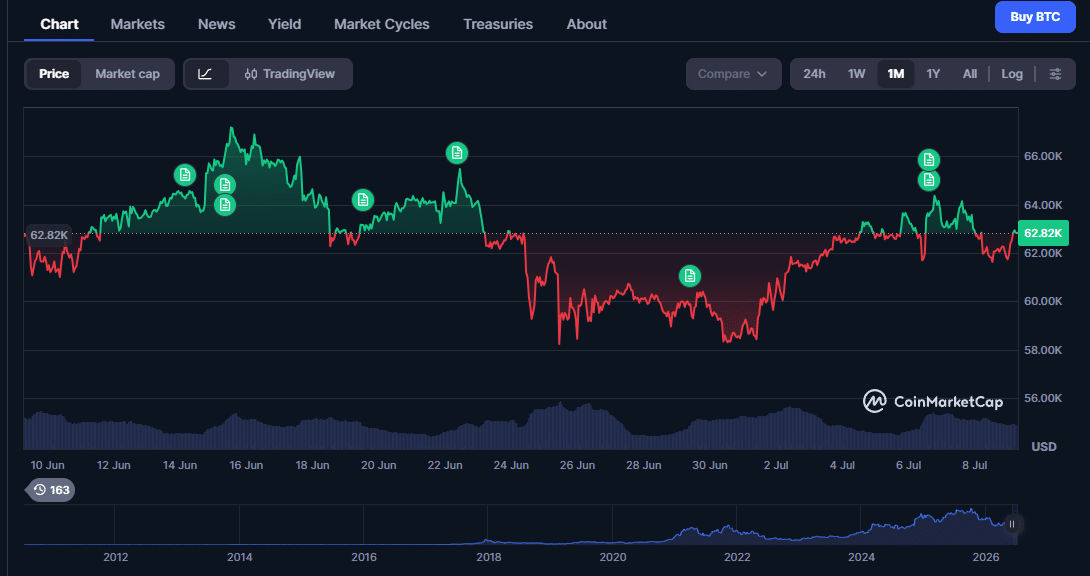The image size is (1090, 576).
Task: Select the 1Y time range
Action: pyautogui.click(x=933, y=74)
